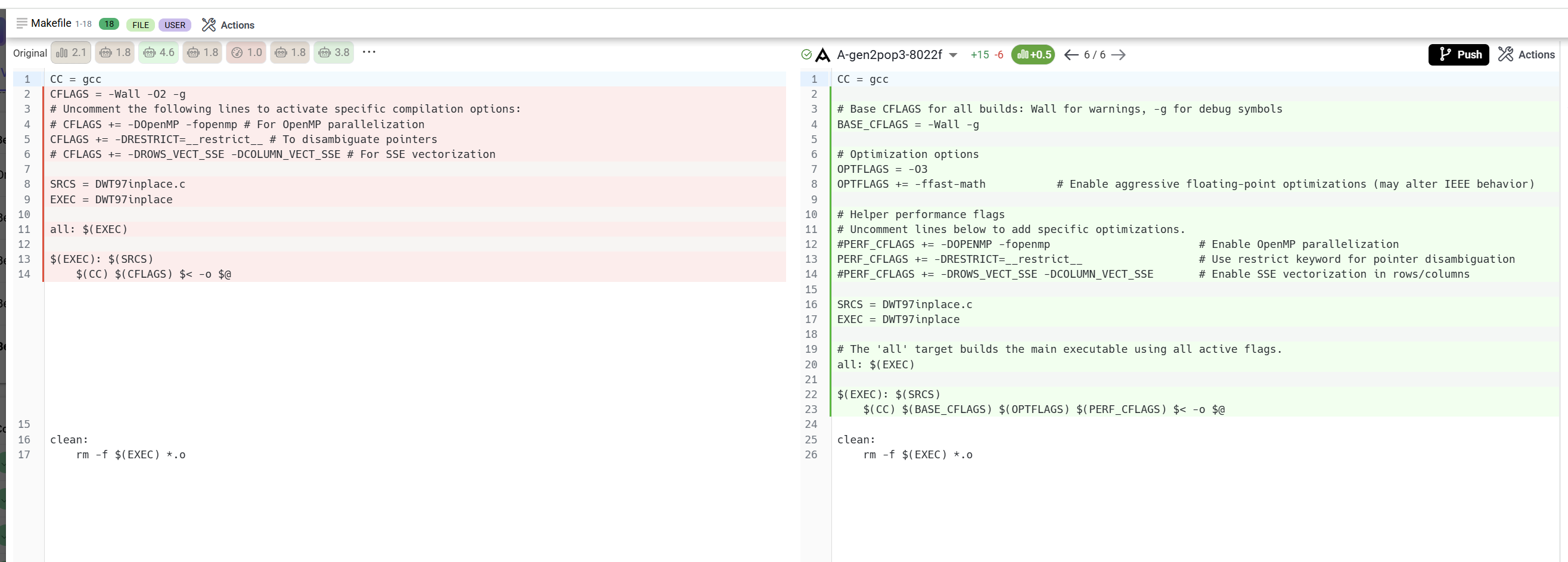Go to the next version with right arrow
Viewport: 1568px width, 562px height.
(1118, 55)
